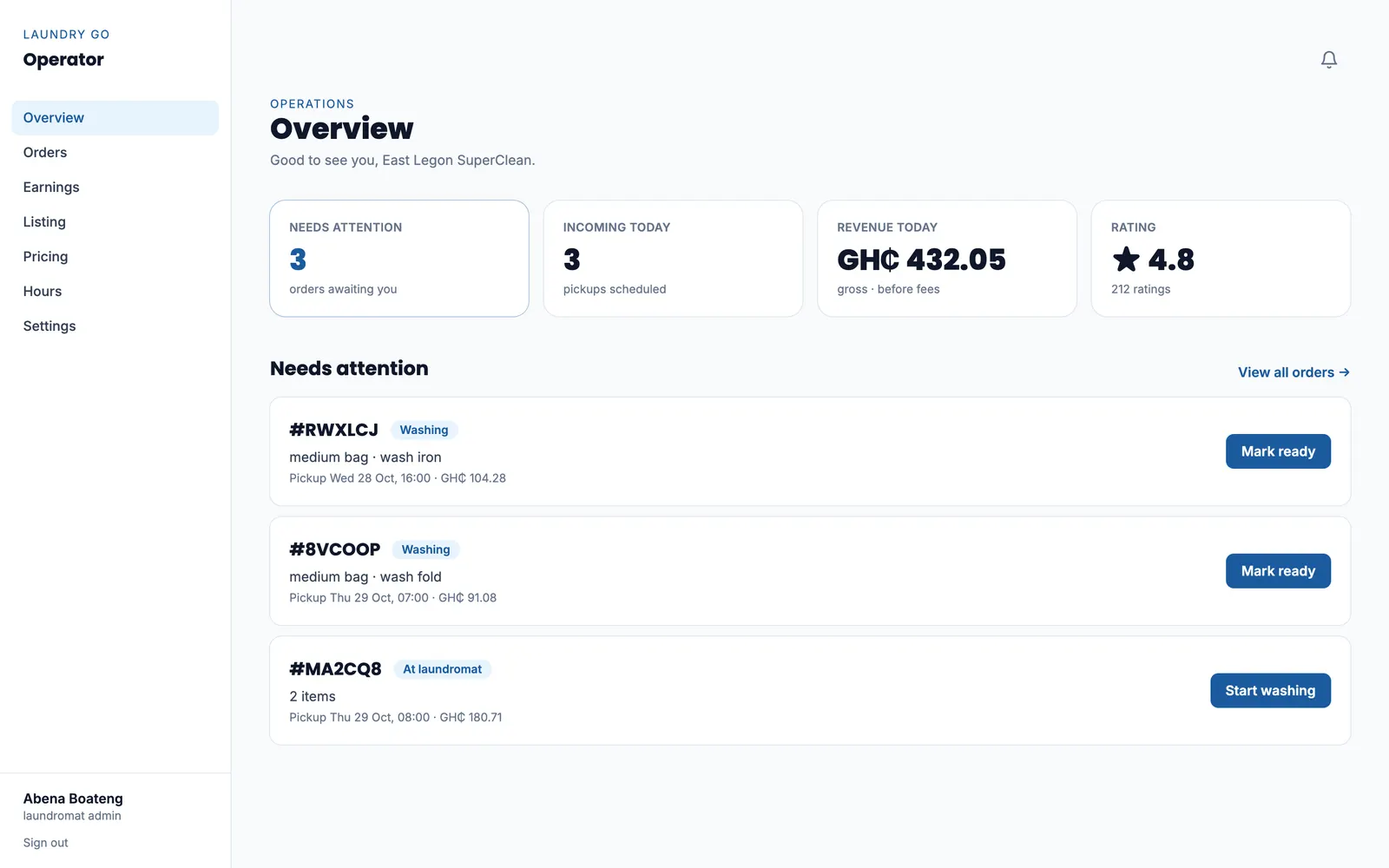Select the Incoming Today stat card
This screenshot has height=868, width=1389.
point(673,259)
